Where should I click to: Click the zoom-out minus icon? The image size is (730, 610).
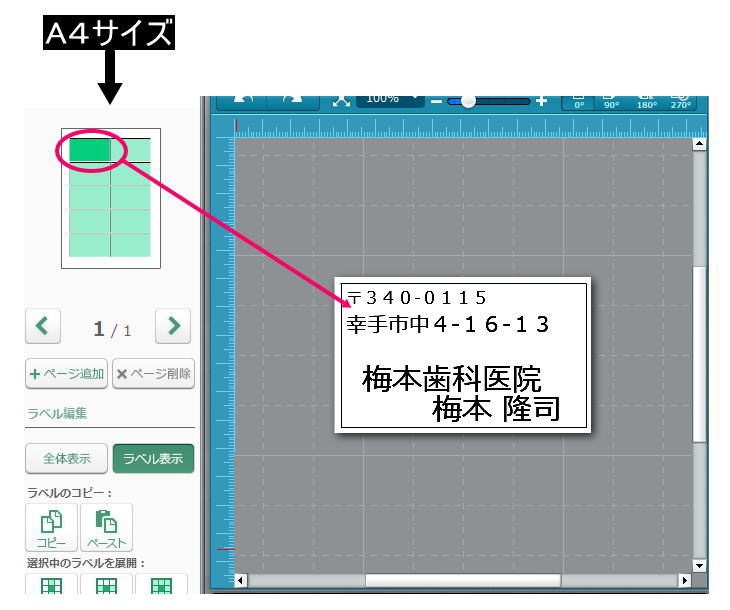pos(436,101)
